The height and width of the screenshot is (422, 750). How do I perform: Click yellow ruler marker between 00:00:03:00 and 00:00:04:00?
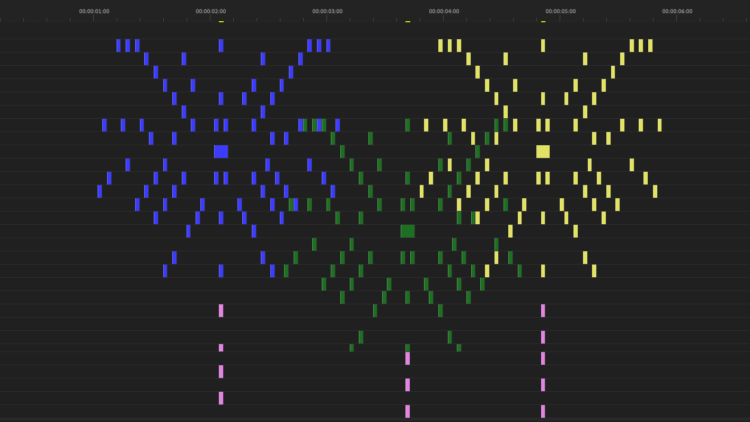(x=407, y=20)
